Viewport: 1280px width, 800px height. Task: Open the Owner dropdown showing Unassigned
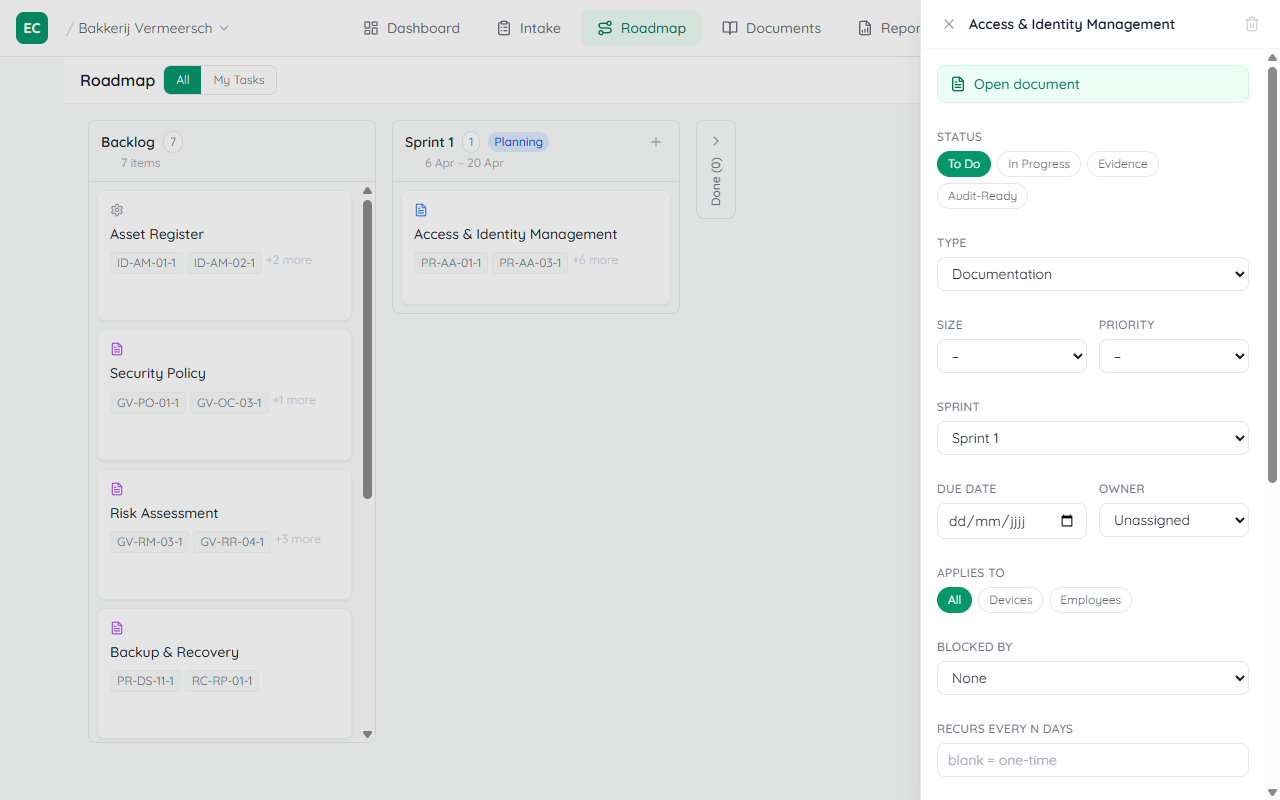(x=1173, y=521)
